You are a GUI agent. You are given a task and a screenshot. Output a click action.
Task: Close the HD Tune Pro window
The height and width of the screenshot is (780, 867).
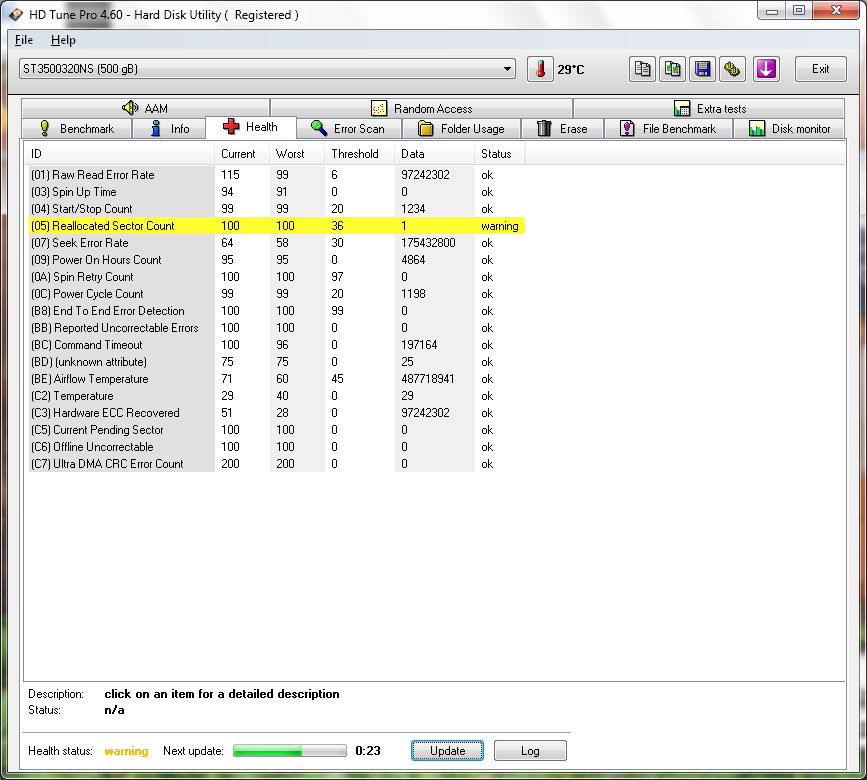836,11
